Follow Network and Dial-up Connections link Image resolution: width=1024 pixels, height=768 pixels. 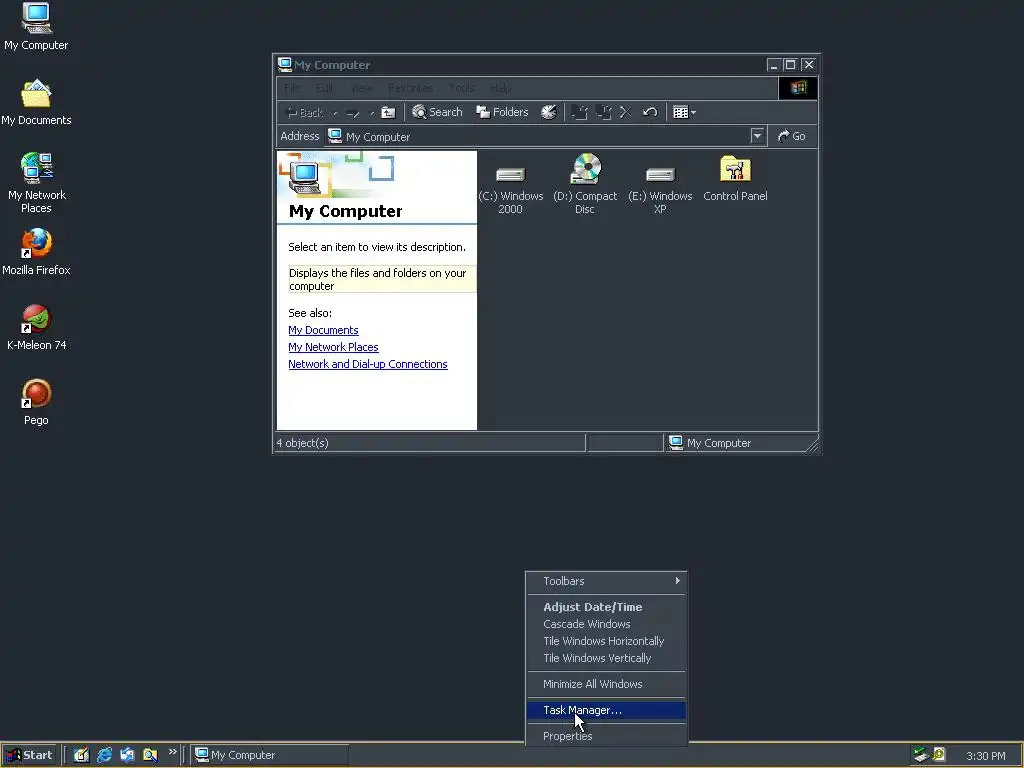click(368, 364)
